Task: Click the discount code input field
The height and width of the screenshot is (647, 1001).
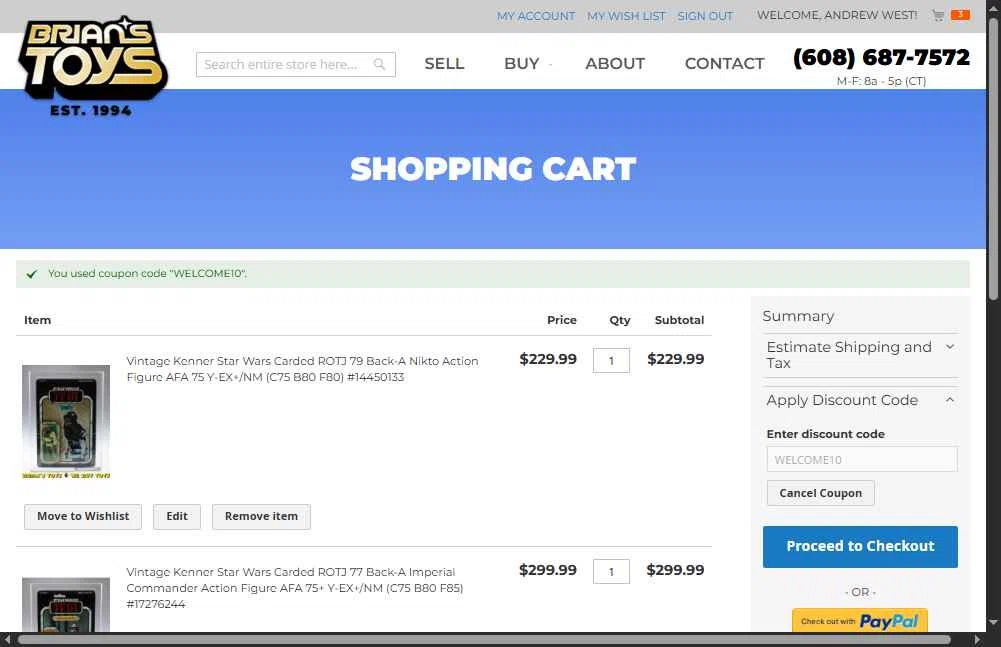Action: 862,459
